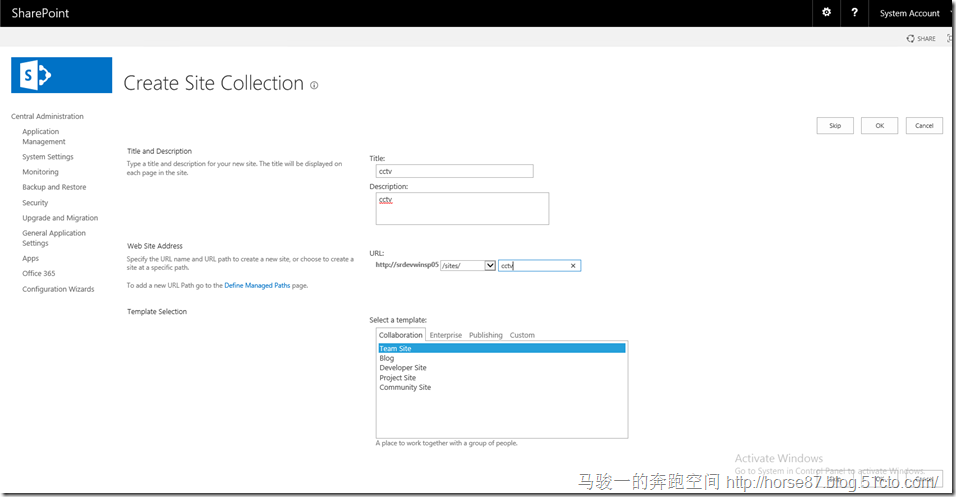Screen dimensions: 956x497
Task: Switch to the Custom template tab
Action: pyautogui.click(x=522, y=335)
